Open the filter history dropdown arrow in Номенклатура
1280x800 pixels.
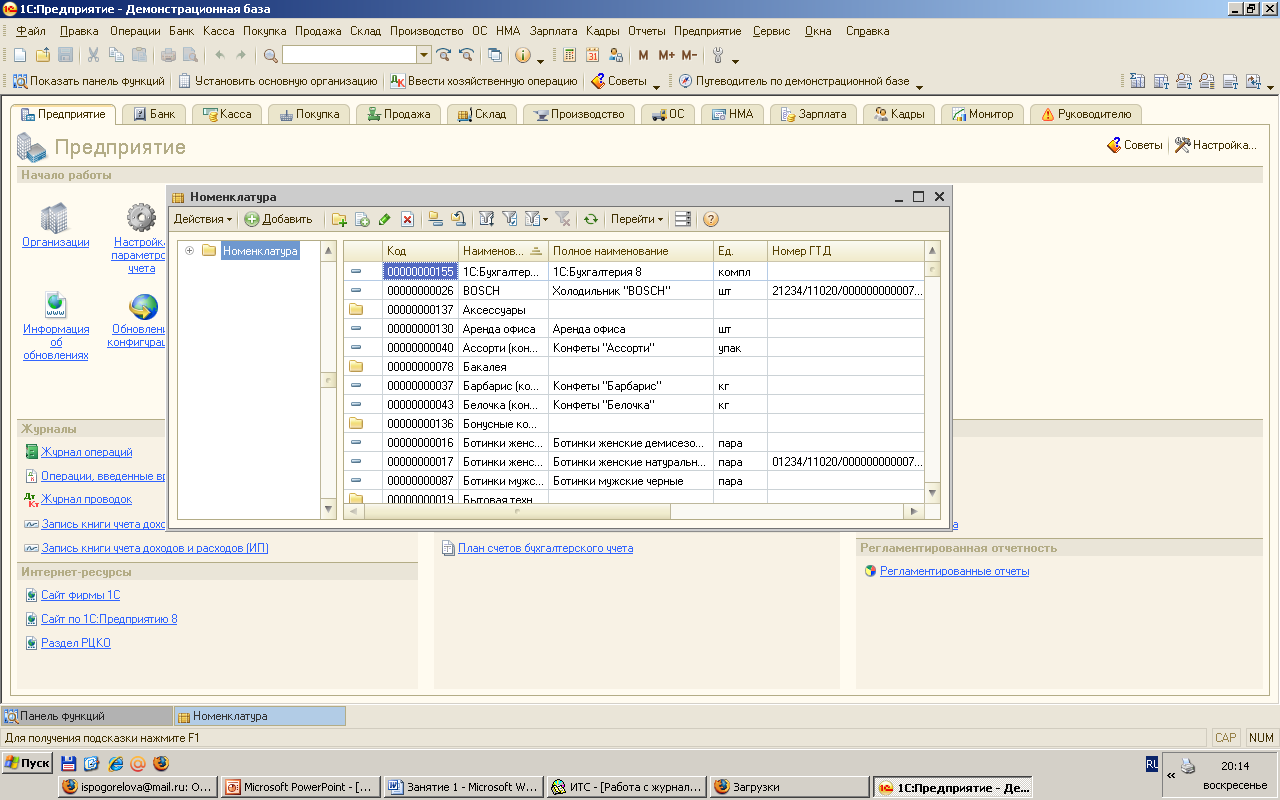(x=545, y=219)
